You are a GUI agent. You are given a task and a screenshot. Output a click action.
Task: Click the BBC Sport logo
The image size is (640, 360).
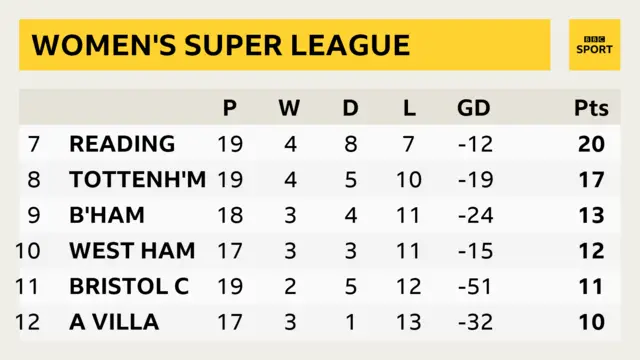point(594,45)
